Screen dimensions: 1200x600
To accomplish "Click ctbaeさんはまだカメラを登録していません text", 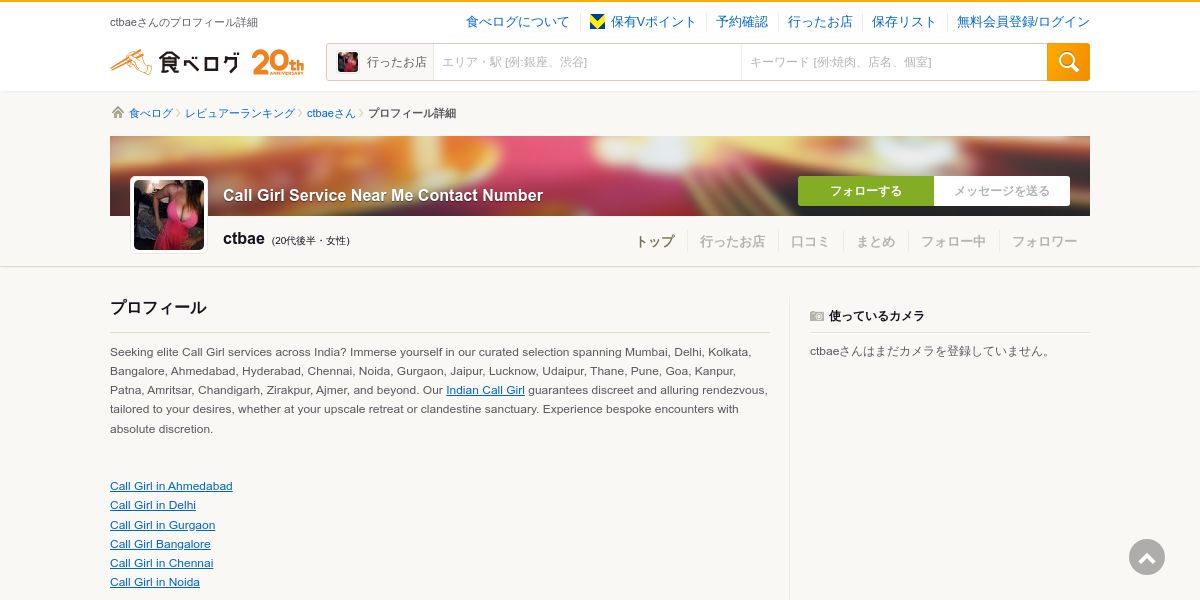I will pyautogui.click(x=932, y=351).
